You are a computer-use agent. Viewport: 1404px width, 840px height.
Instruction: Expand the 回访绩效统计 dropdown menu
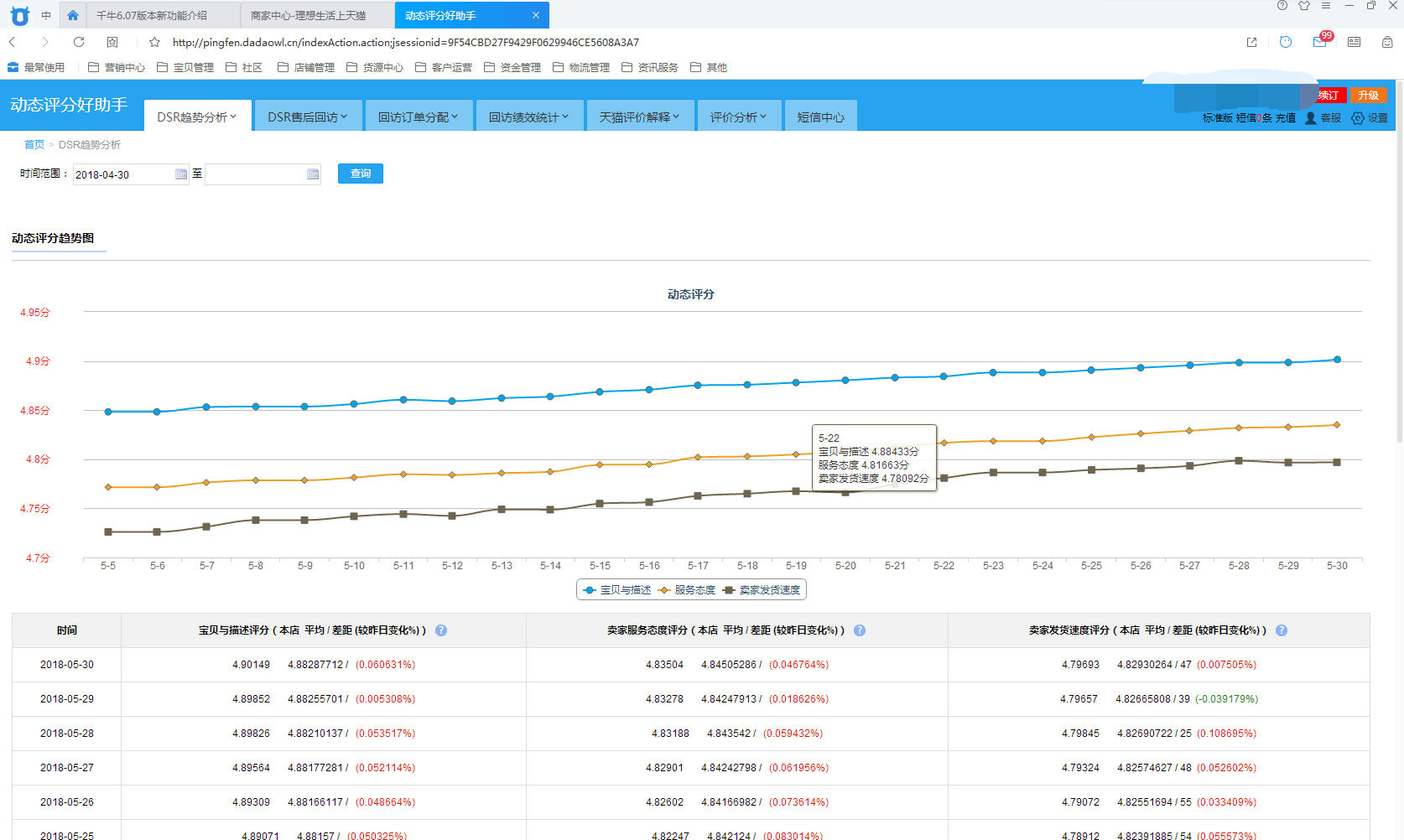(x=528, y=117)
